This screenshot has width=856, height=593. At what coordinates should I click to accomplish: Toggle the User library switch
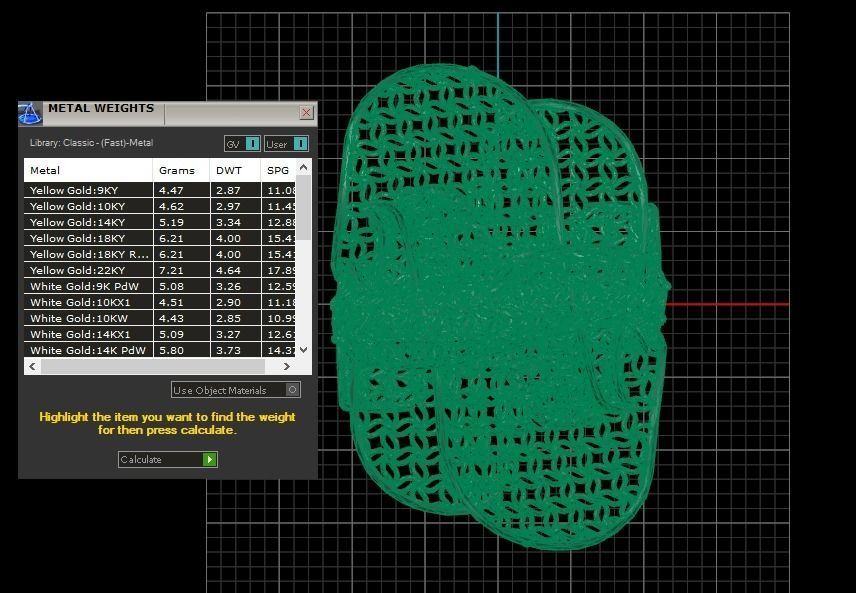[287, 144]
